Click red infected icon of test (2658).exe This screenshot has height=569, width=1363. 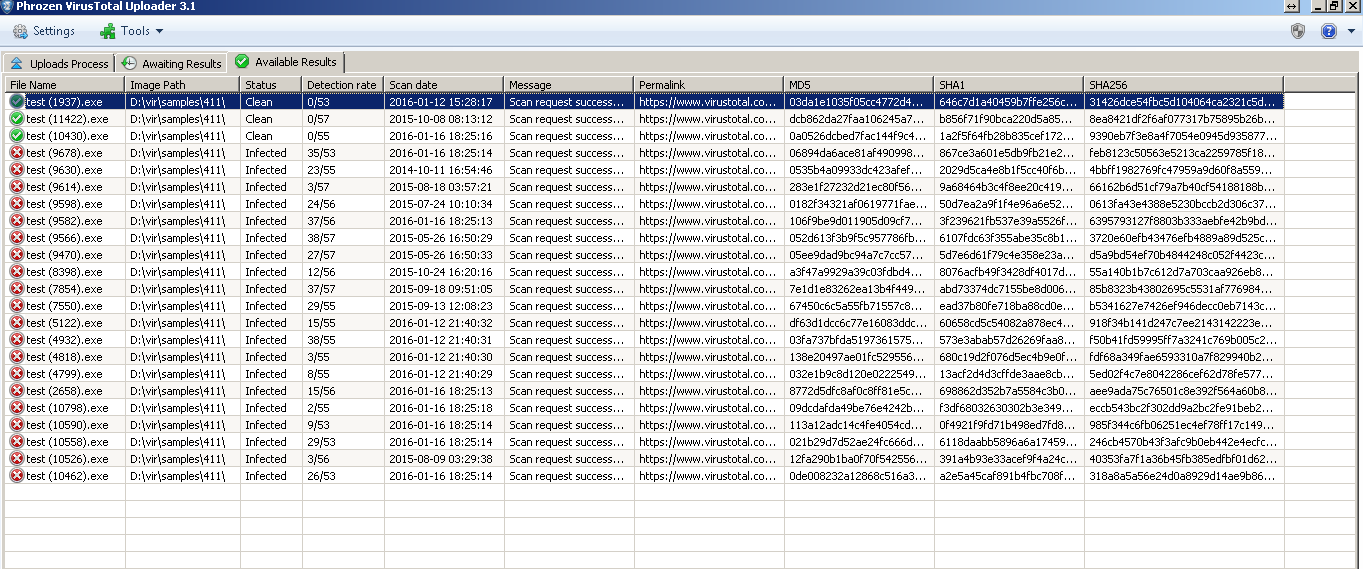(16, 391)
